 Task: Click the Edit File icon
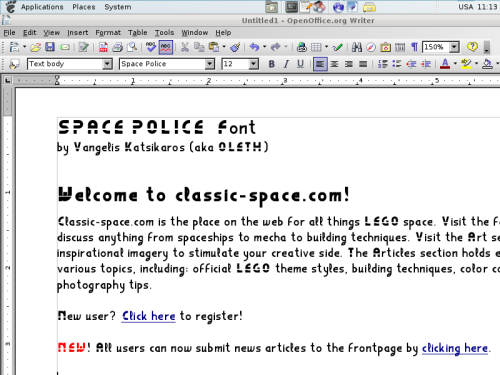(x=83, y=47)
